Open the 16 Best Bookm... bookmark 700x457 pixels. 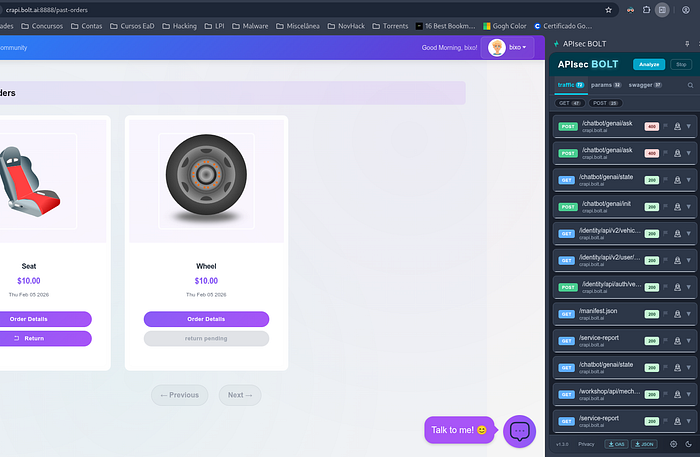445,26
